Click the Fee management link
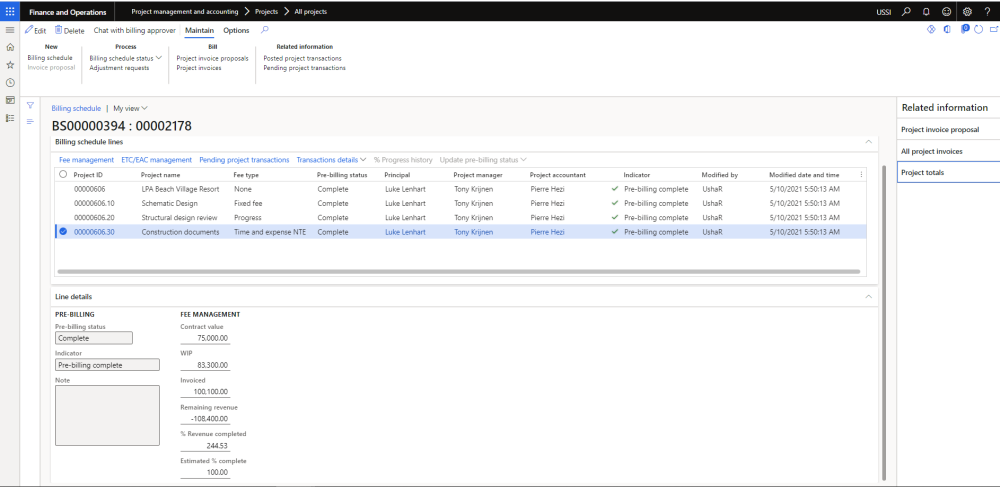The height and width of the screenshot is (487, 1000). point(86,160)
